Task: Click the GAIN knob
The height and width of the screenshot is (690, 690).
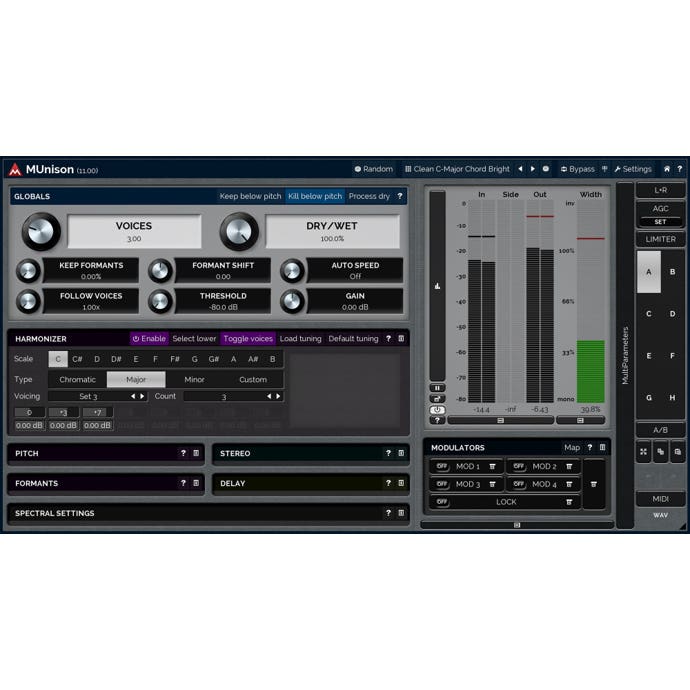Action: [x=292, y=301]
